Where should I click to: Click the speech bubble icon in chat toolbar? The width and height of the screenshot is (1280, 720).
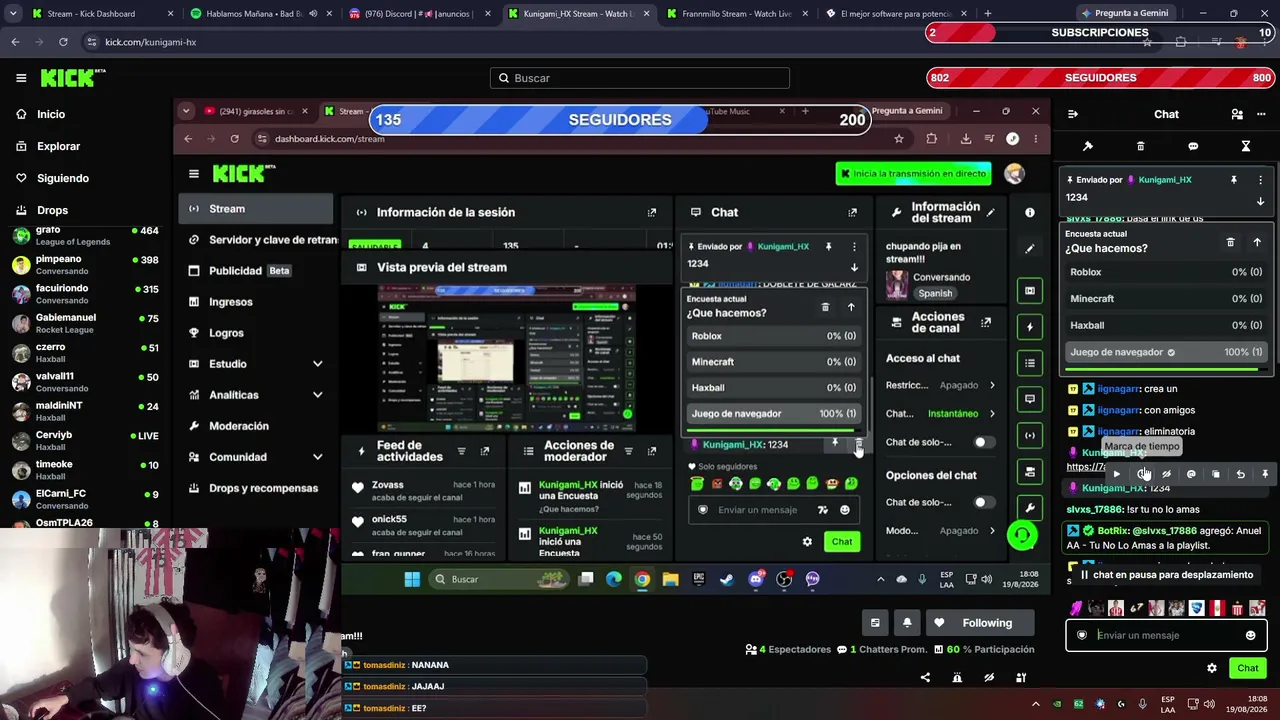tap(1193, 146)
